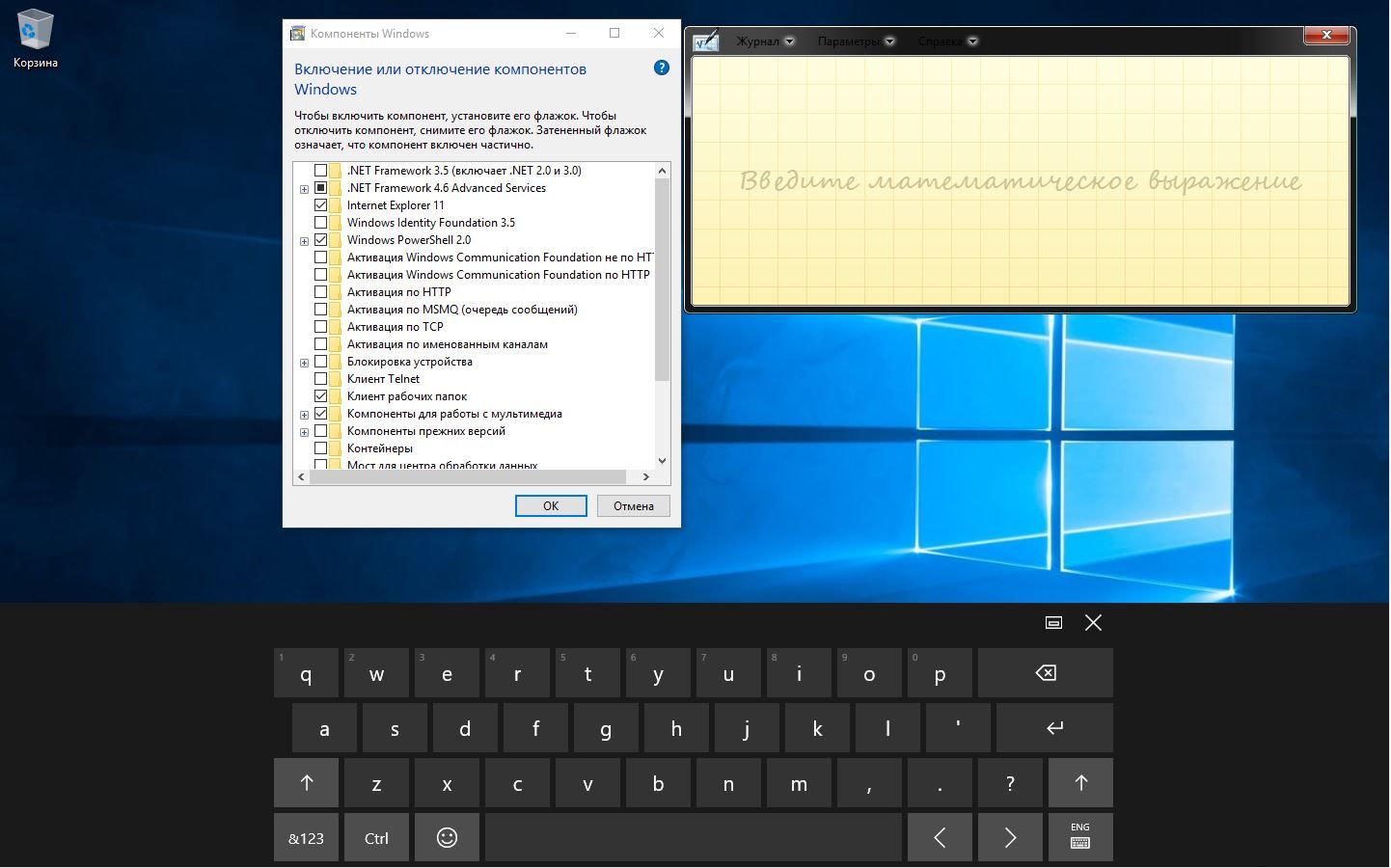1391x868 pixels.
Task: Check Контейнеры checkbox
Action: pos(320,448)
